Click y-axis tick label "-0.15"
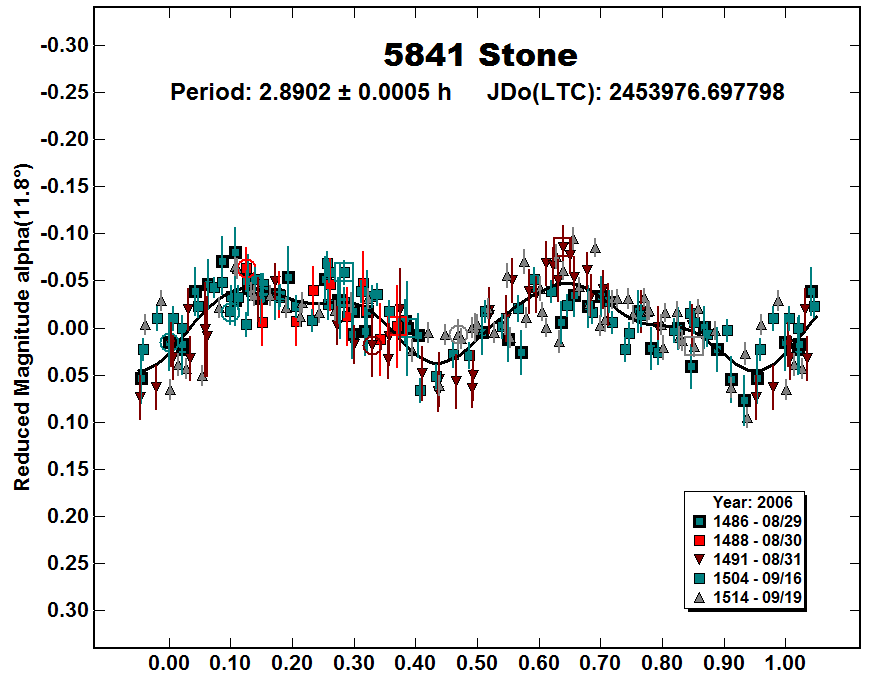 [65, 186]
